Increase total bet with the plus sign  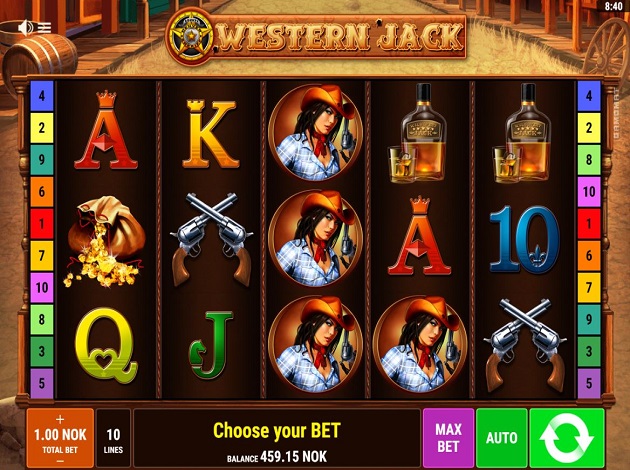point(60,419)
